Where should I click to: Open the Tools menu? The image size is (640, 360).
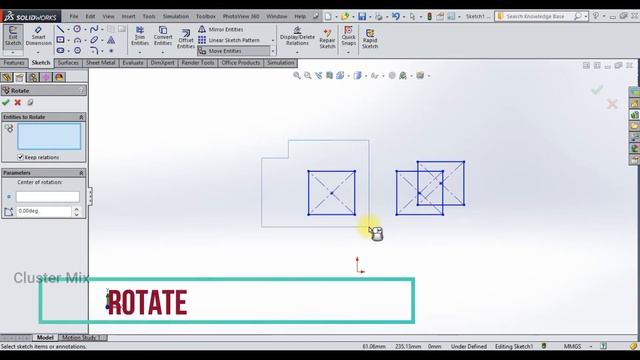tap(149, 16)
